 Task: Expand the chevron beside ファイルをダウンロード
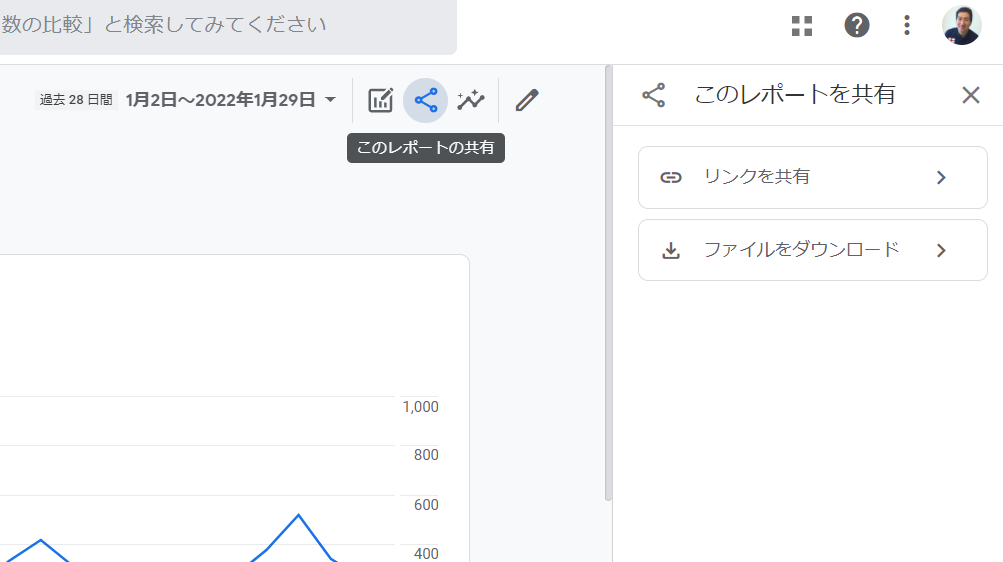pyautogui.click(x=941, y=251)
